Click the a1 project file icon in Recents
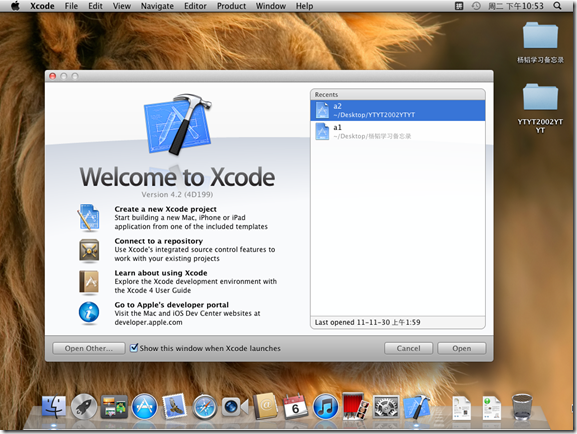 (322, 132)
